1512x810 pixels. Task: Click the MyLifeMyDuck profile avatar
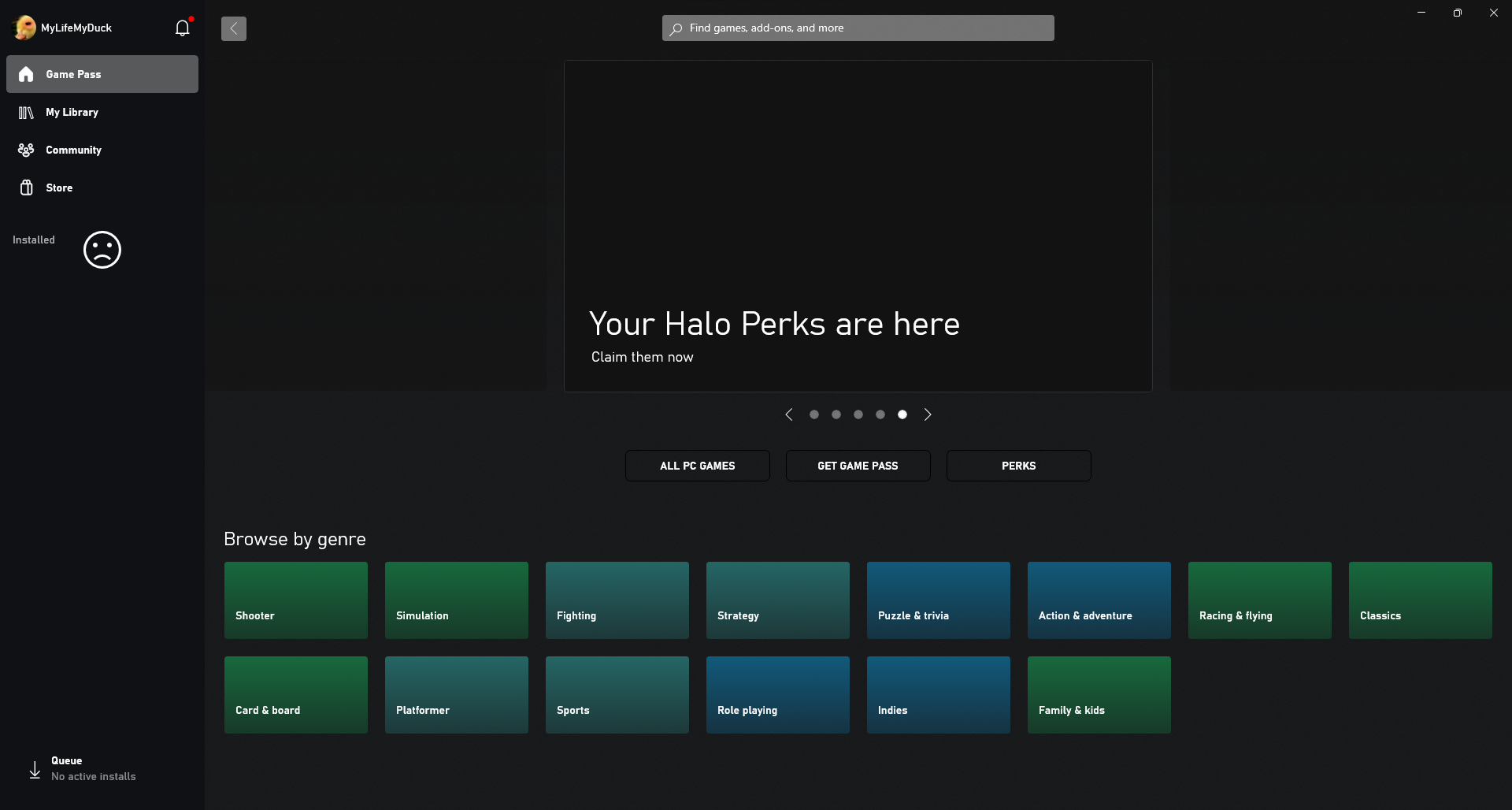click(24, 28)
